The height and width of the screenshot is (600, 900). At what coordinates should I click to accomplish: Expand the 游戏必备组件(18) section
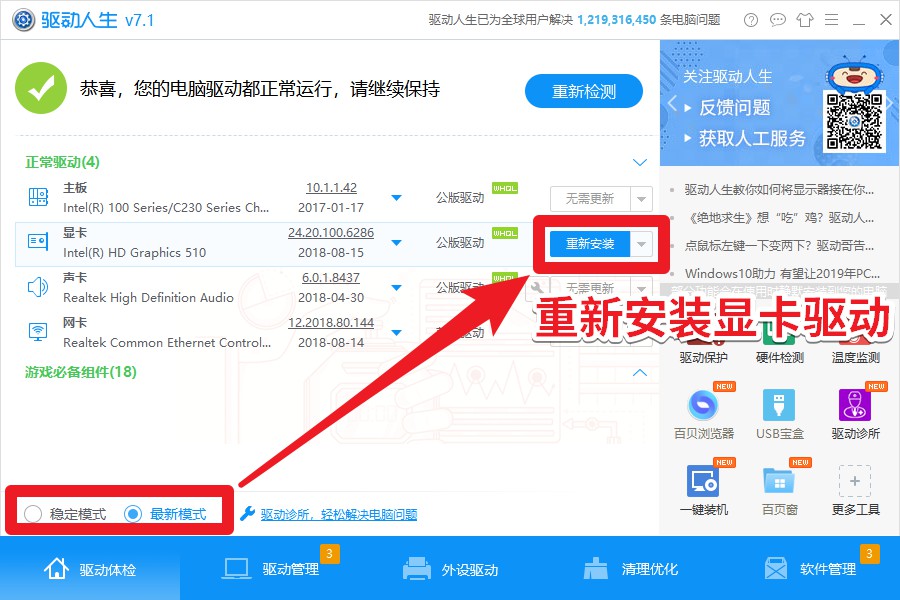pyautogui.click(x=640, y=372)
